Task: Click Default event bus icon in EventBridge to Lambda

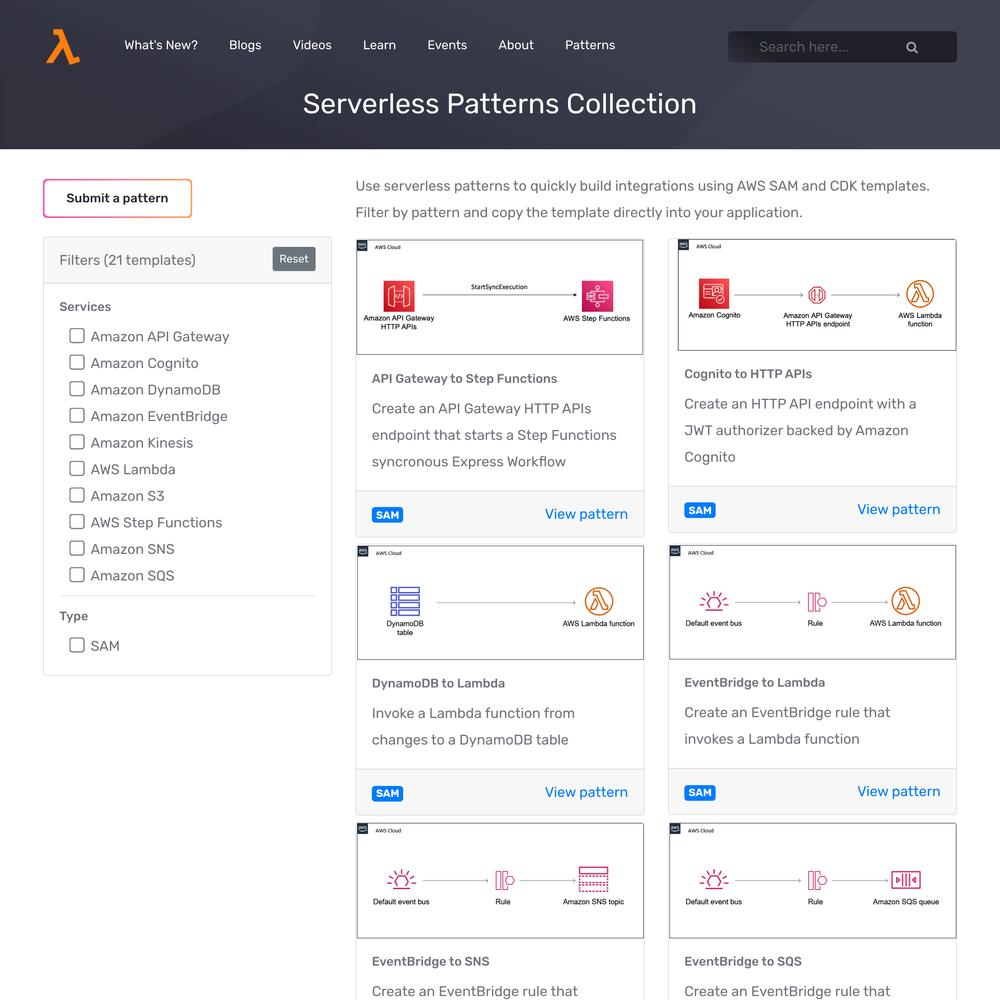Action: [x=714, y=601]
